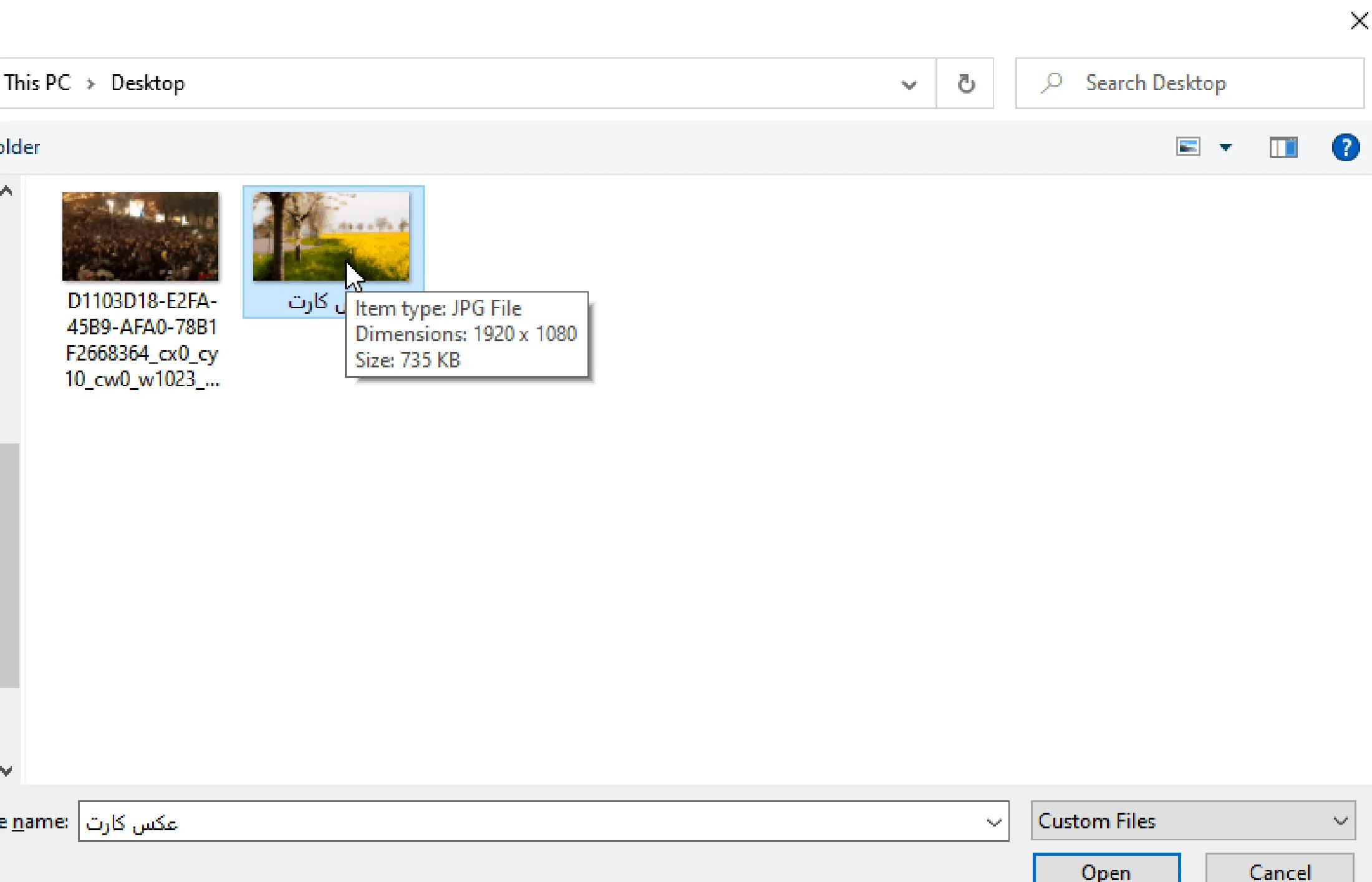This screenshot has width=1372, height=882.
Task: Select the crowd photo thumbnail
Action: point(140,236)
